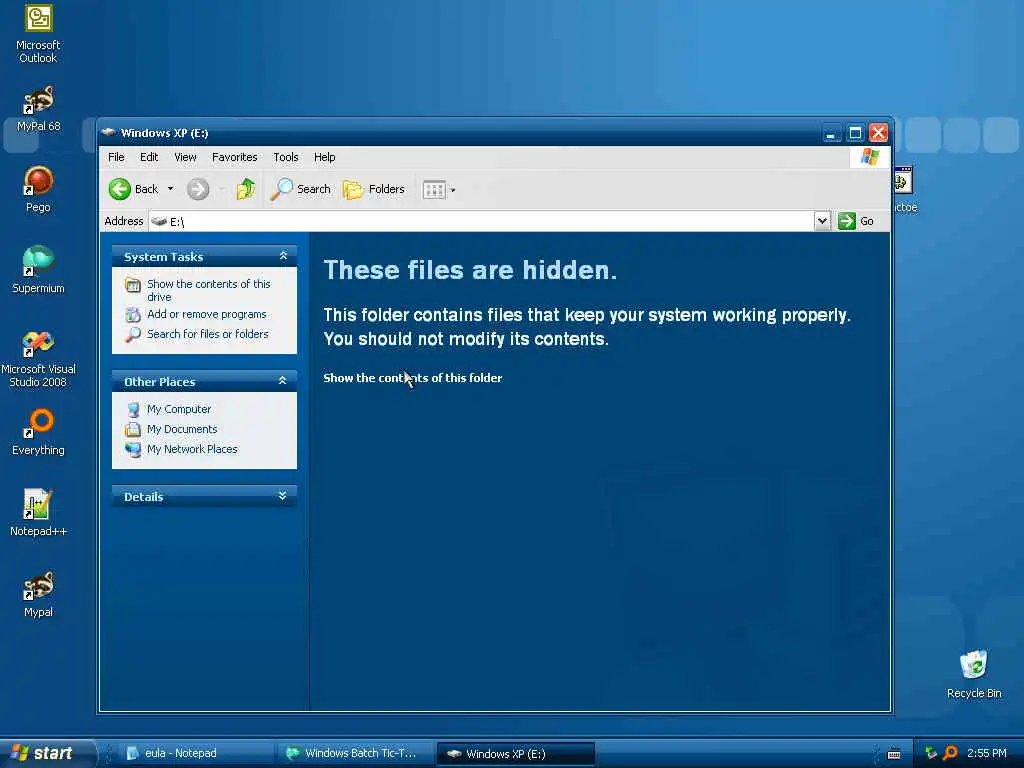Viewport: 1024px width, 768px height.
Task: Open the Edit menu
Action: 149,157
